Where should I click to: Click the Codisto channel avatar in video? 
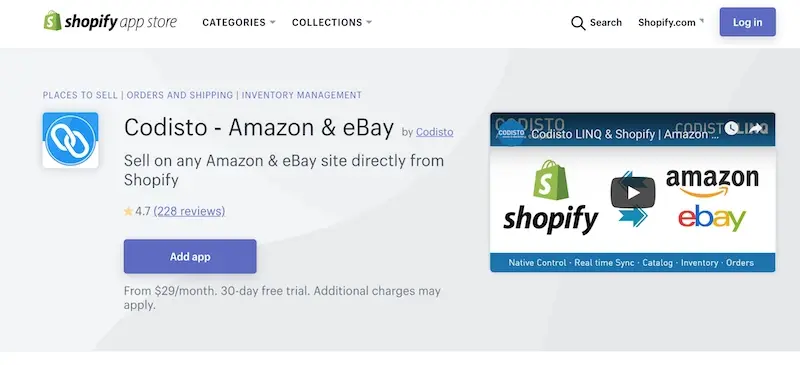(511, 133)
